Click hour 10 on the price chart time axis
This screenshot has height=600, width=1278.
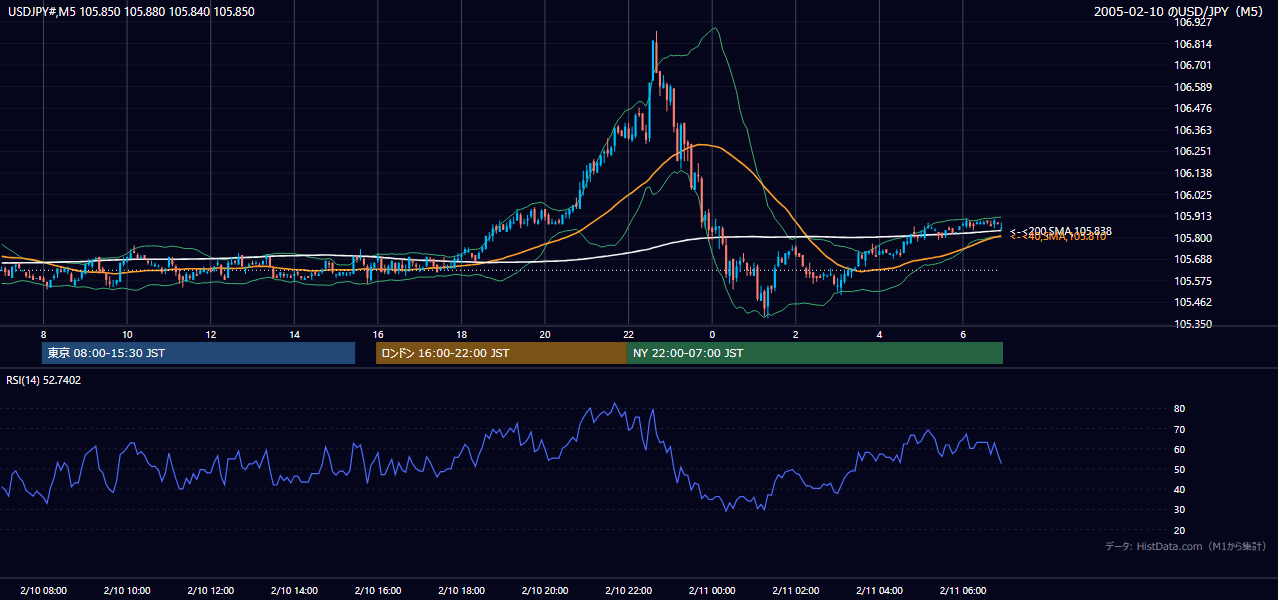click(127, 333)
